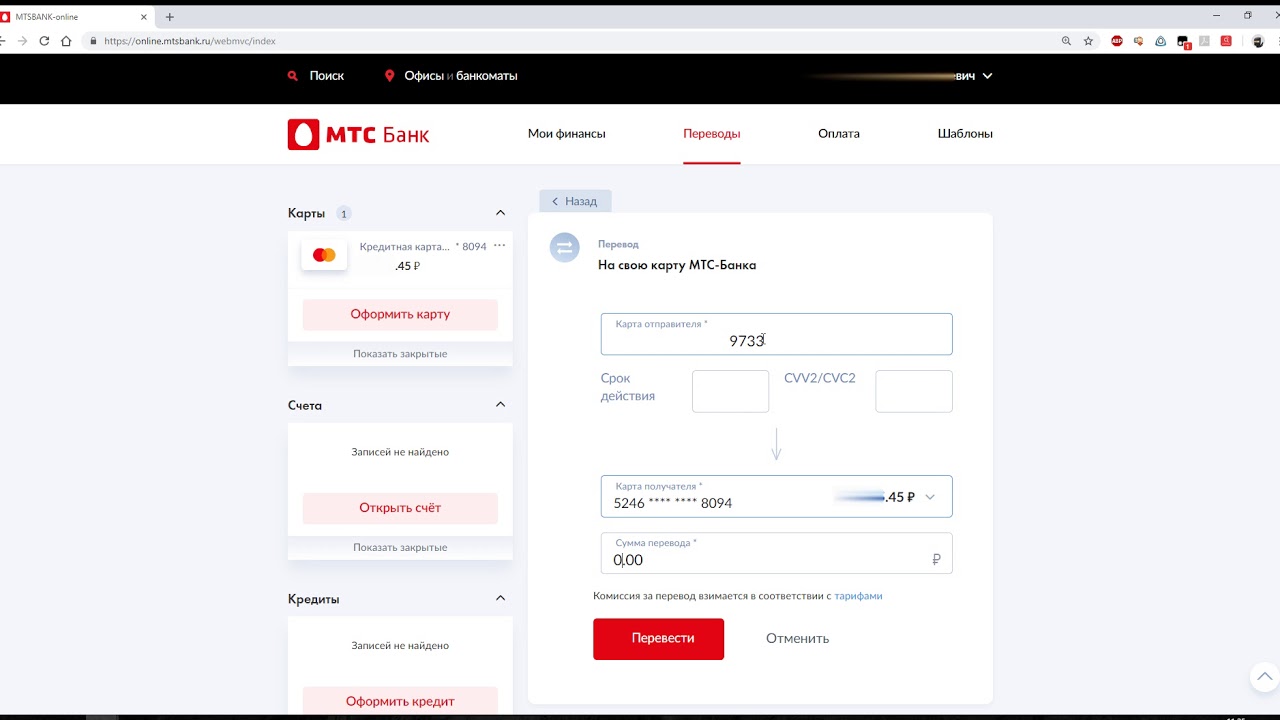1280x720 pixels.
Task: Click the scroll-to-top round arrow button
Action: click(x=1265, y=677)
